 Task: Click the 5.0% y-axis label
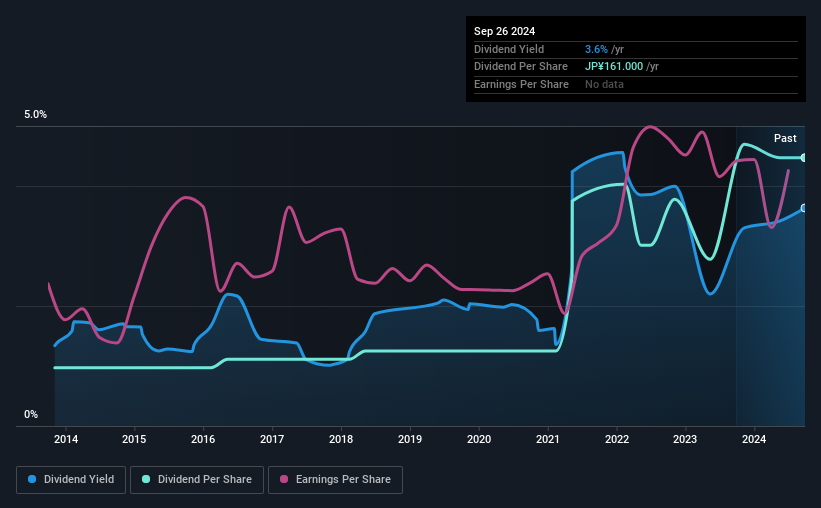[x=35, y=114]
